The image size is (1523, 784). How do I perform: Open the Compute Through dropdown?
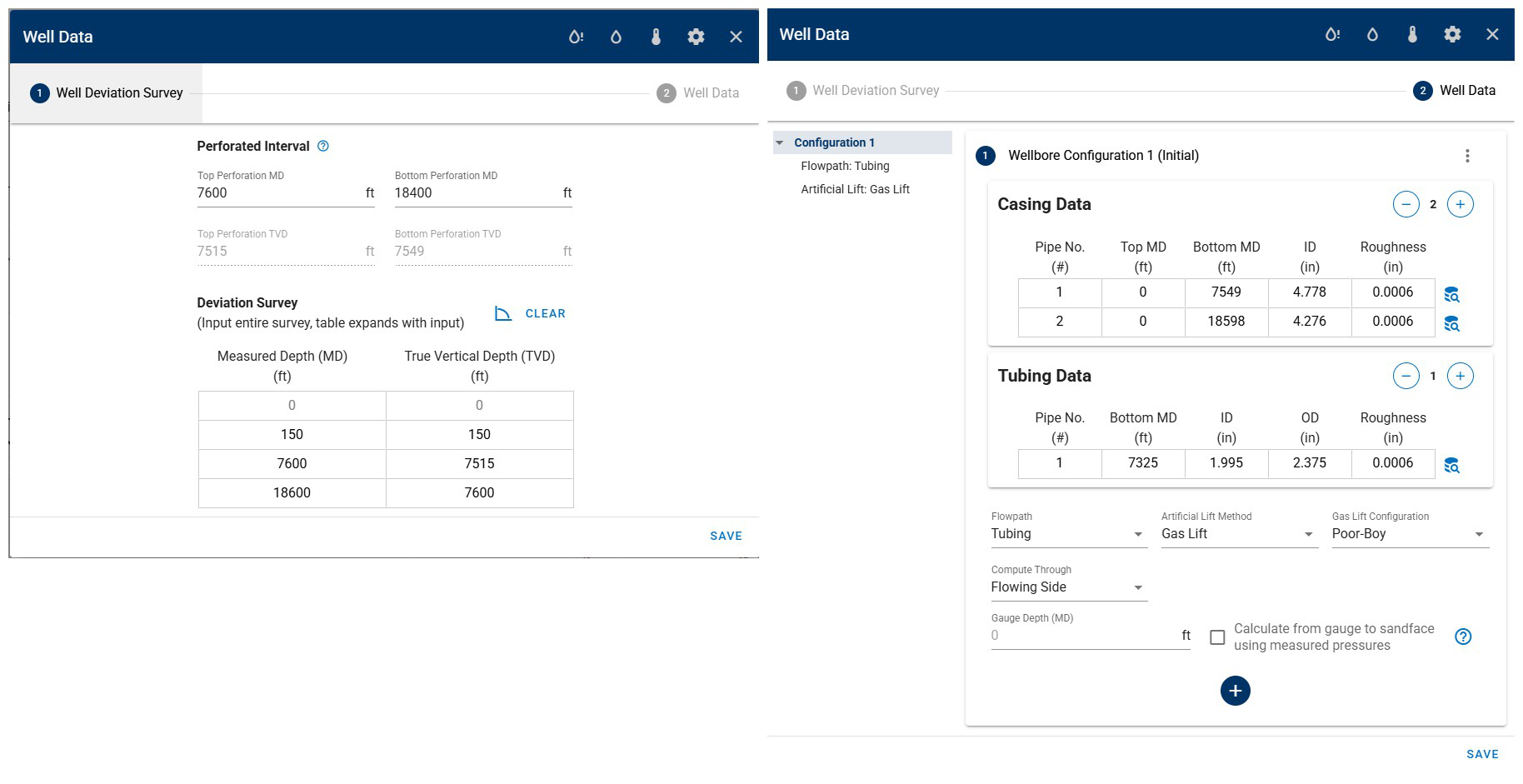tap(1069, 587)
